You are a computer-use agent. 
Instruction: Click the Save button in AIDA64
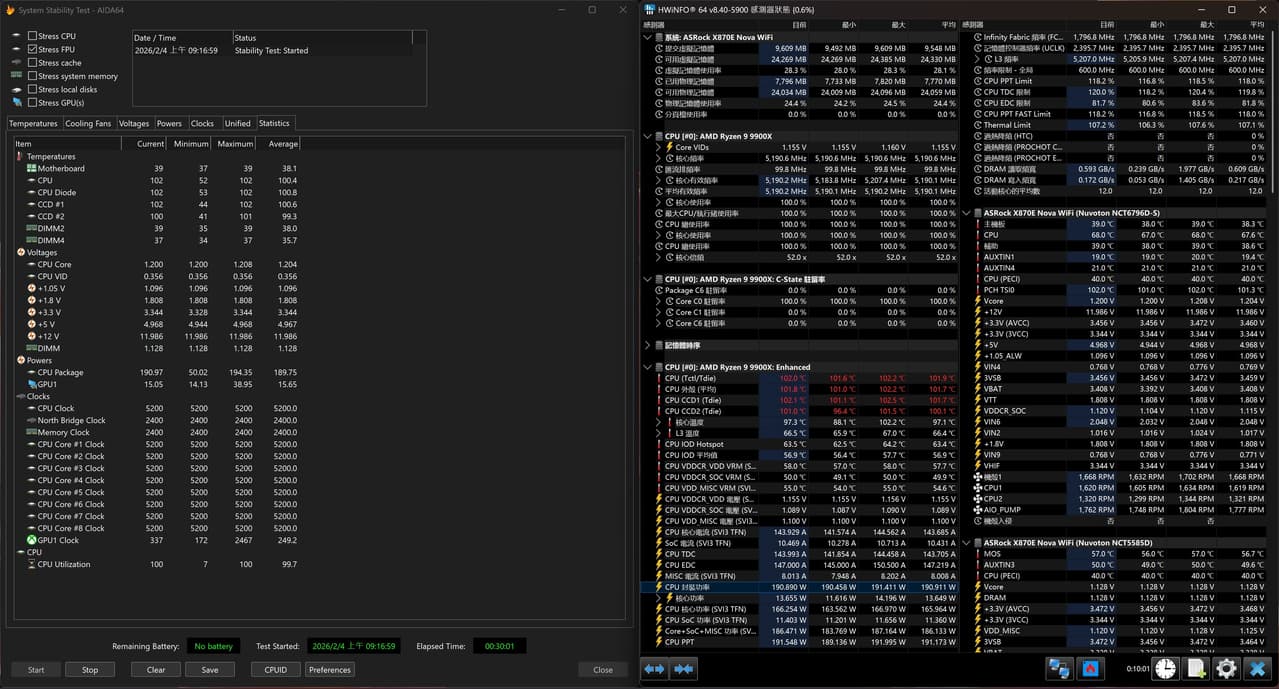pos(210,670)
